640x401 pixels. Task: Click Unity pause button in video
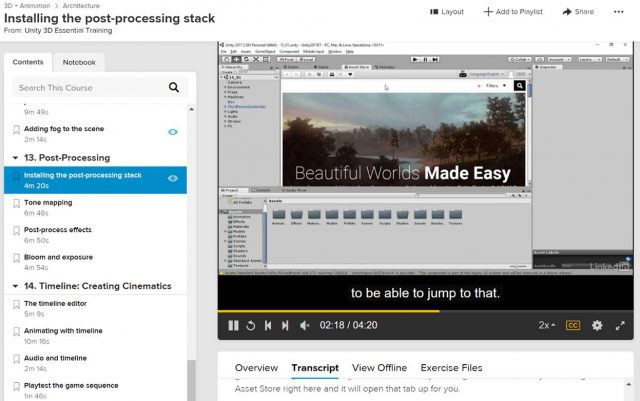tap(425, 60)
